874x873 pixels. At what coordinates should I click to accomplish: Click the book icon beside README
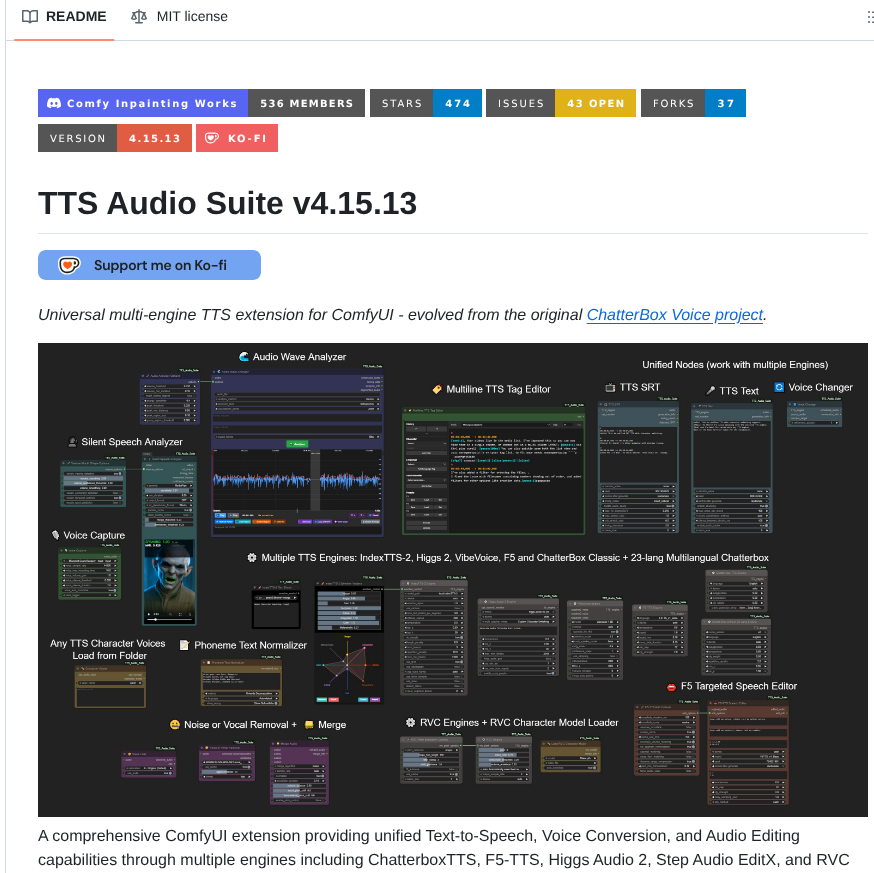click(x=32, y=17)
